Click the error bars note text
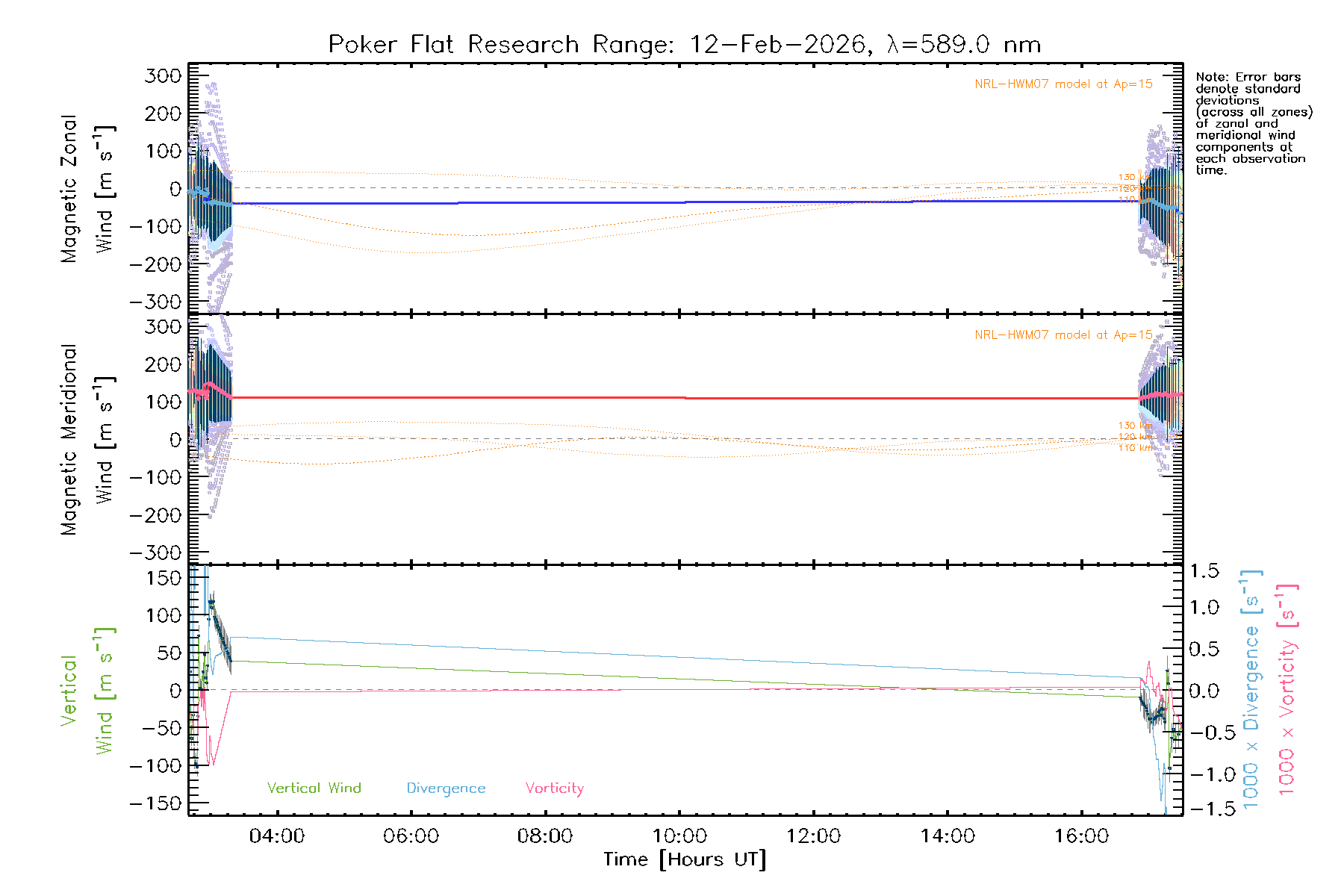Viewport: 1344px width, 896px height. 1253,123
